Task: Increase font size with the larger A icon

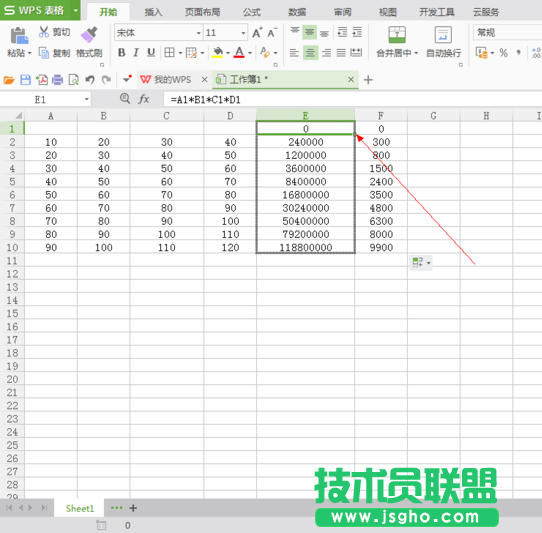Action: [257, 32]
